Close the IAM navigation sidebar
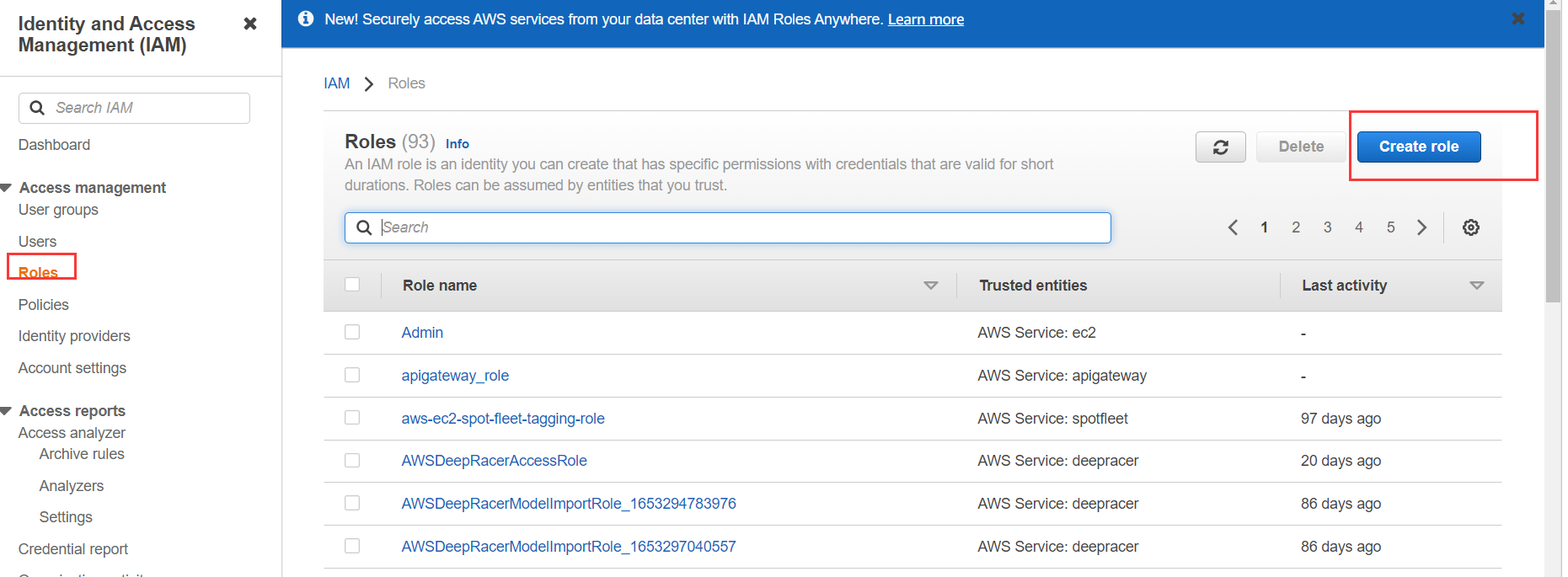The image size is (1568, 577). 250,24
